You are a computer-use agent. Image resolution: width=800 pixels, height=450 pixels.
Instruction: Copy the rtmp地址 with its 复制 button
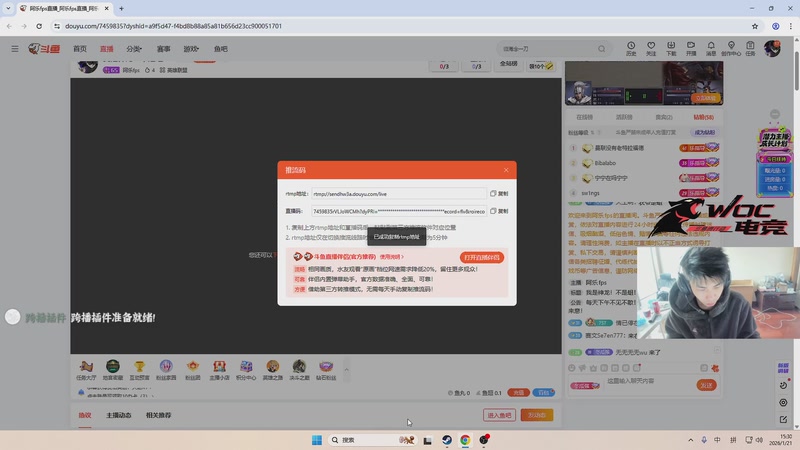pos(499,193)
